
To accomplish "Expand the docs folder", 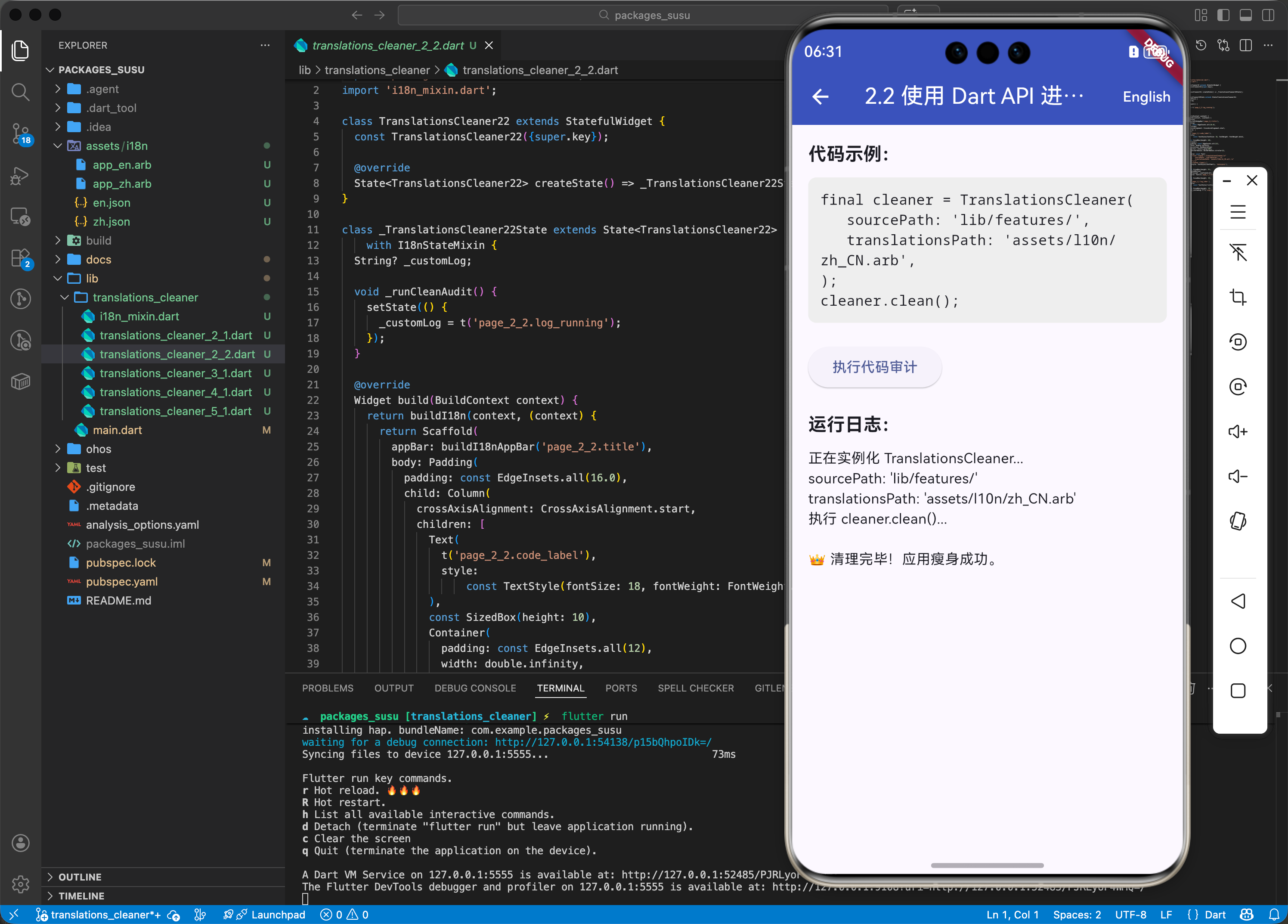I will click(98, 260).
